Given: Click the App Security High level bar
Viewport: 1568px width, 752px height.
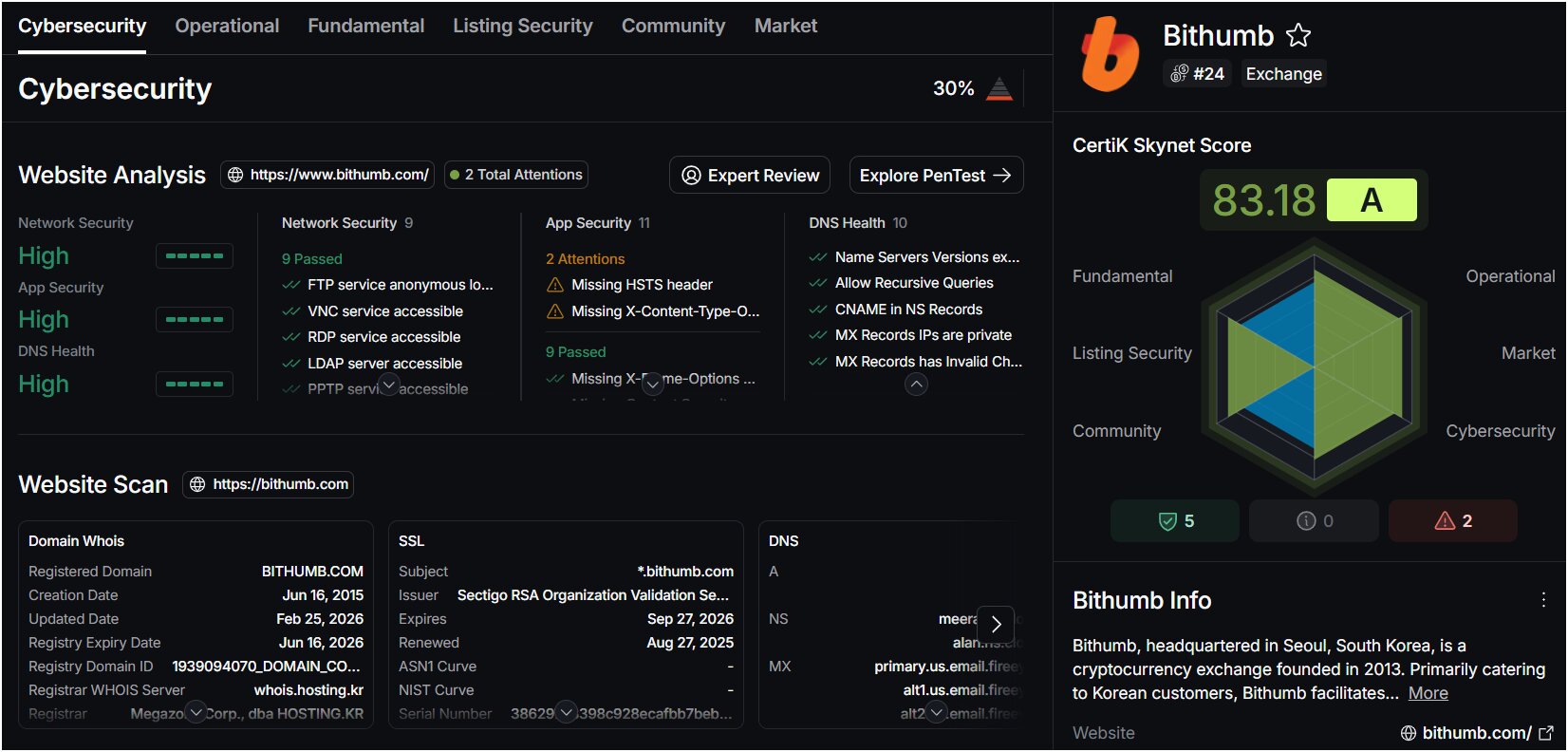Looking at the screenshot, I should (195, 320).
